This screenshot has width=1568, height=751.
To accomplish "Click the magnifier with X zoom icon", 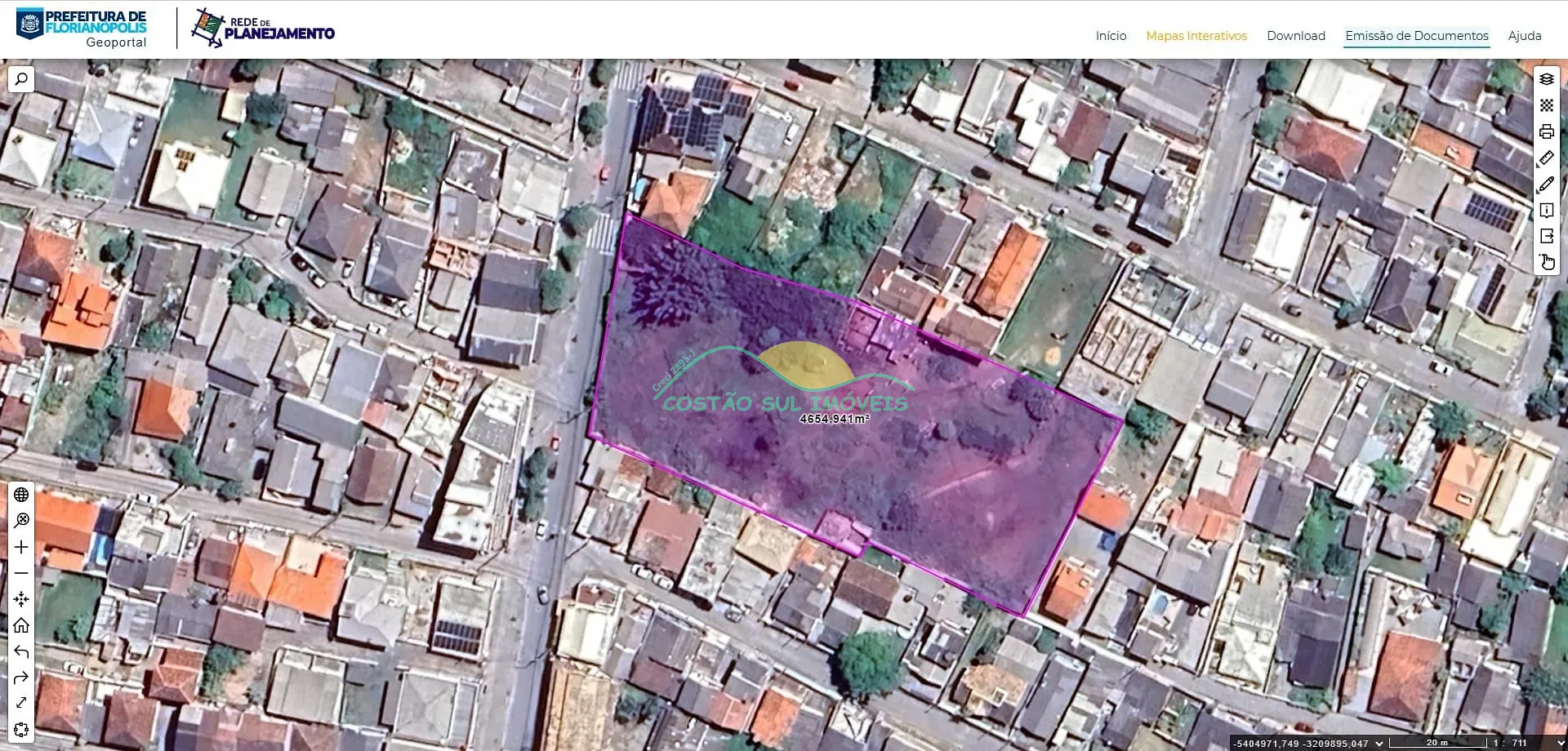I will coord(21,521).
